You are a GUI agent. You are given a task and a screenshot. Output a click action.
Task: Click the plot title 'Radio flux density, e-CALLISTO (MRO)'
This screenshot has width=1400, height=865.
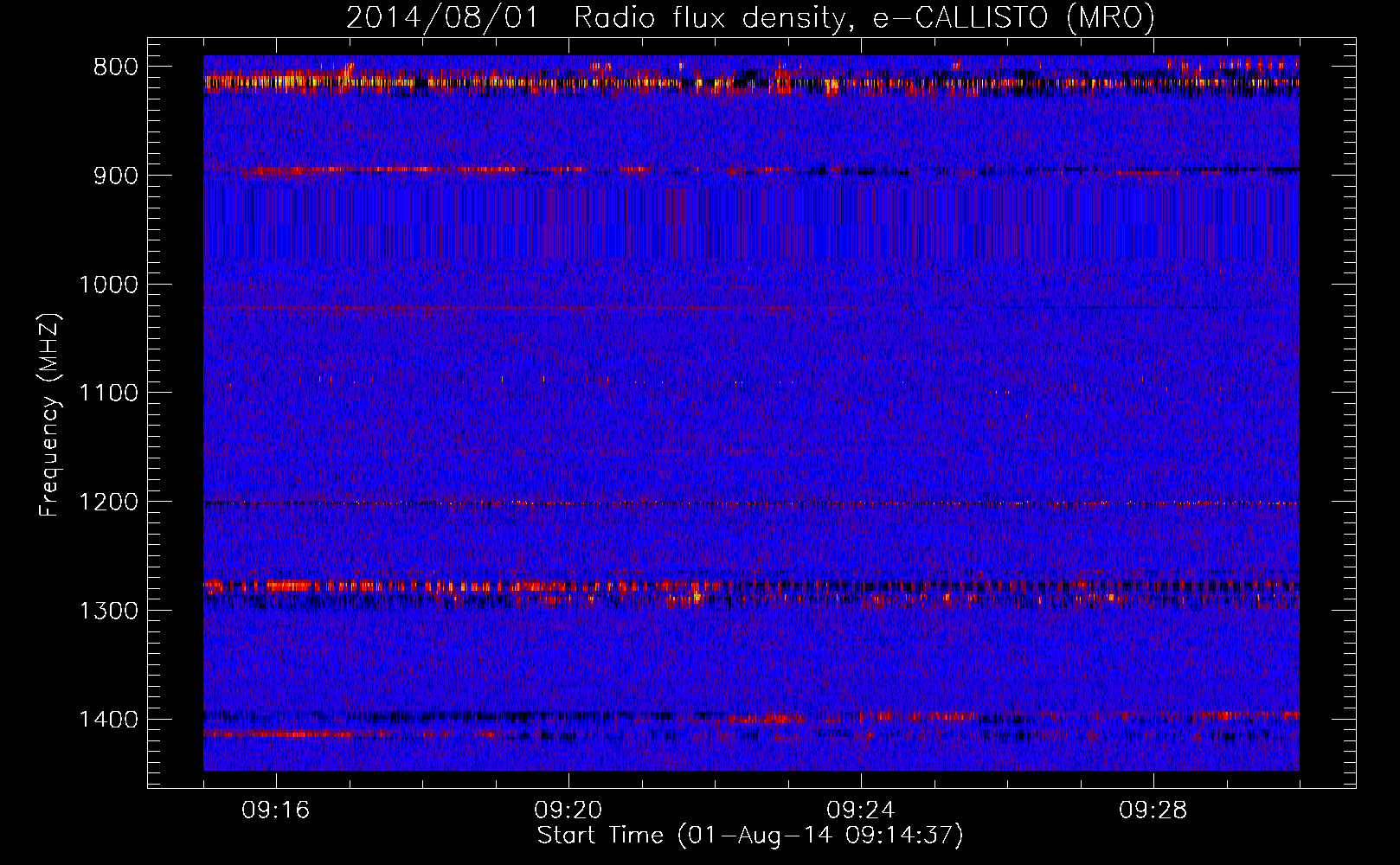tap(864, 17)
